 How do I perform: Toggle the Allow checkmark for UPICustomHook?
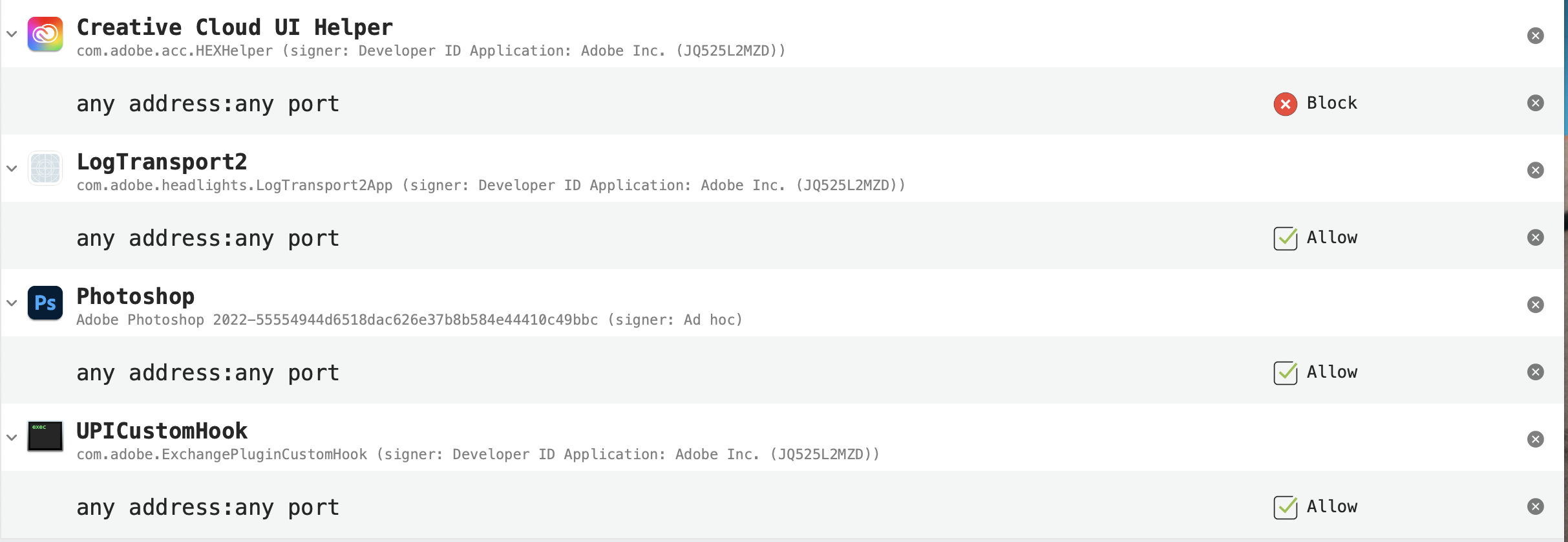click(1286, 507)
